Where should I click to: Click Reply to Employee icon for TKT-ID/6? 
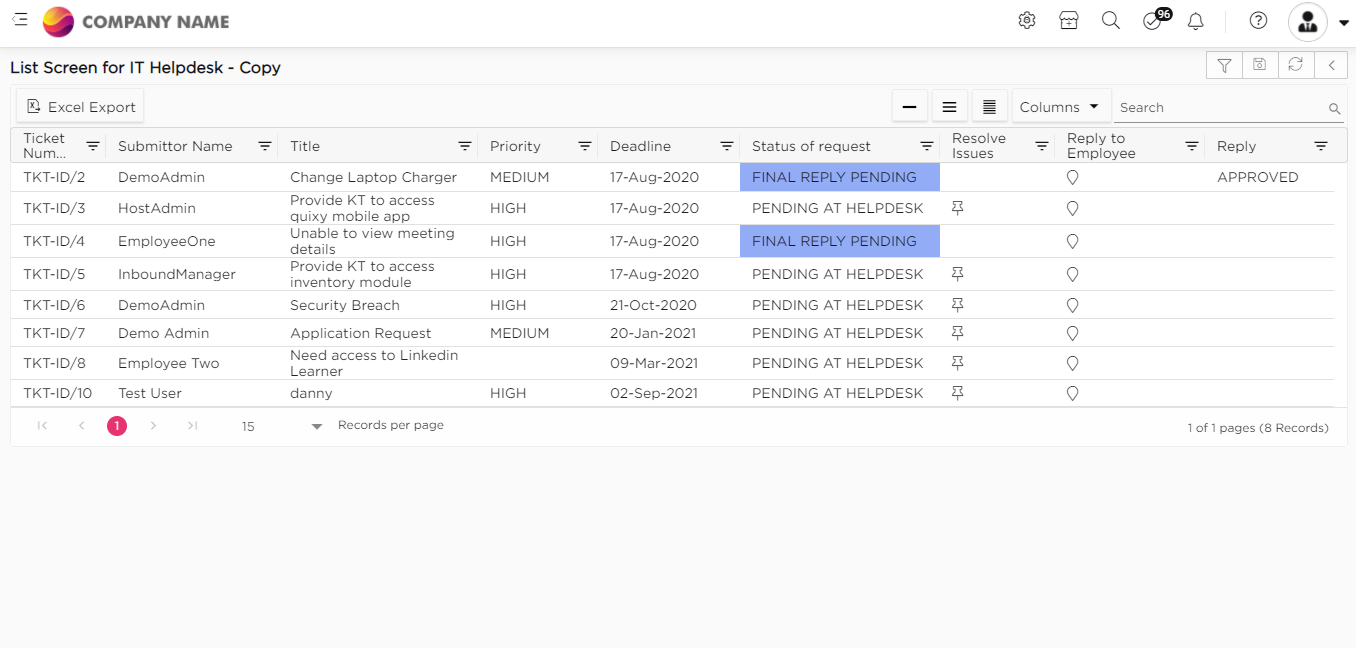pos(1073,306)
